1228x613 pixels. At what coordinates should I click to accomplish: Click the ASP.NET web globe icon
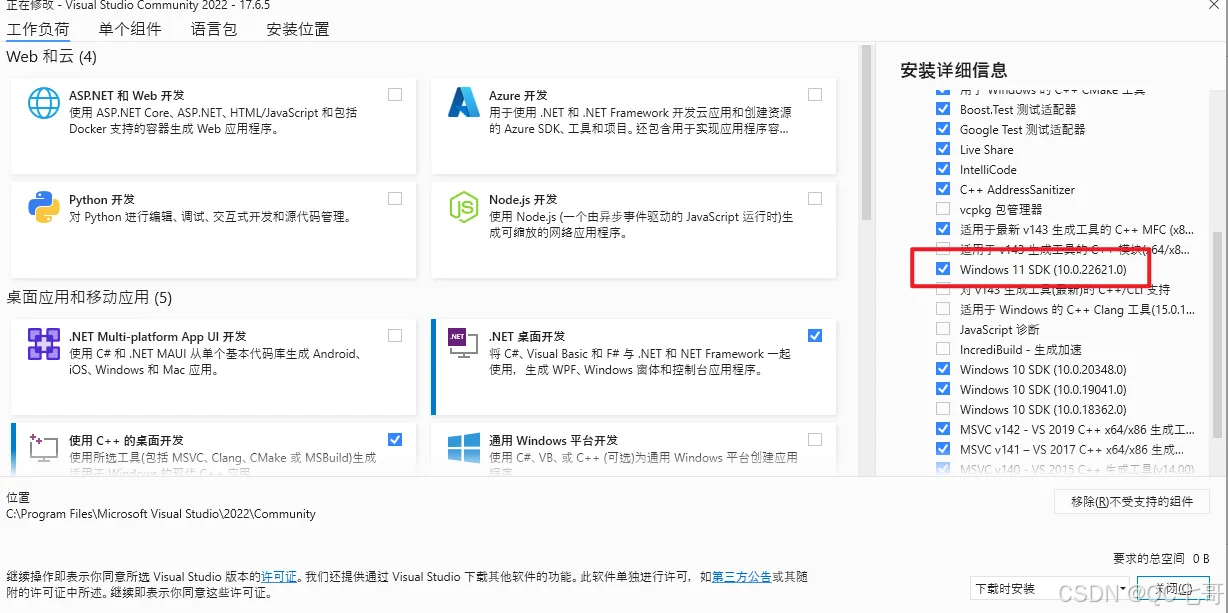[x=44, y=103]
